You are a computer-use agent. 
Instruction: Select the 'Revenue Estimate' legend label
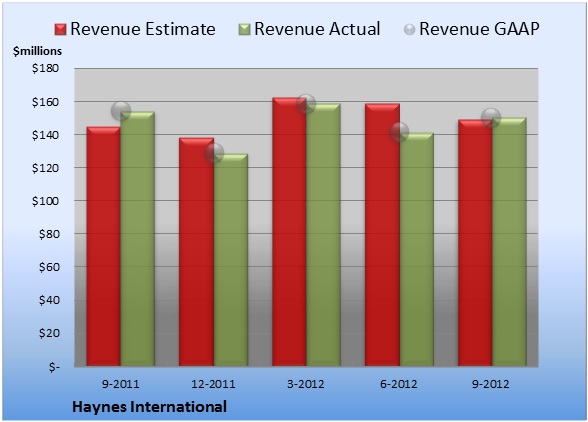(x=143, y=29)
